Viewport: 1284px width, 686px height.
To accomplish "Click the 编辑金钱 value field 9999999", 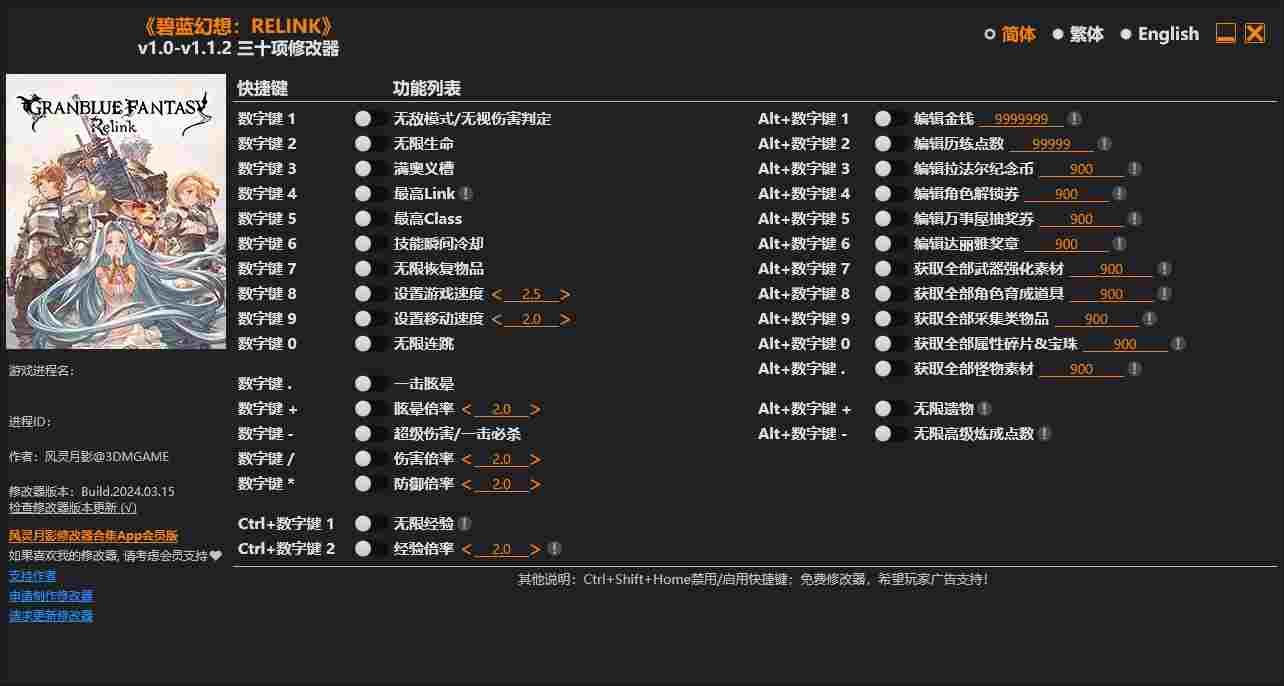I will click(x=1021, y=119).
